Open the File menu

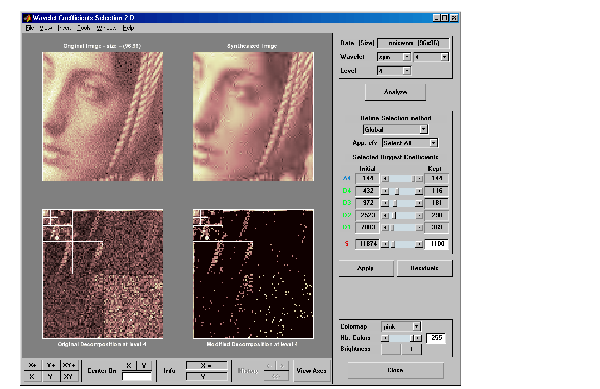tap(30, 28)
